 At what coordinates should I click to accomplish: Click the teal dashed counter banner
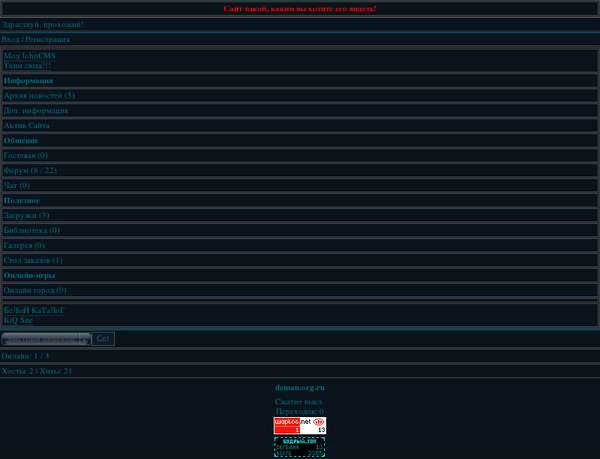pos(300,447)
